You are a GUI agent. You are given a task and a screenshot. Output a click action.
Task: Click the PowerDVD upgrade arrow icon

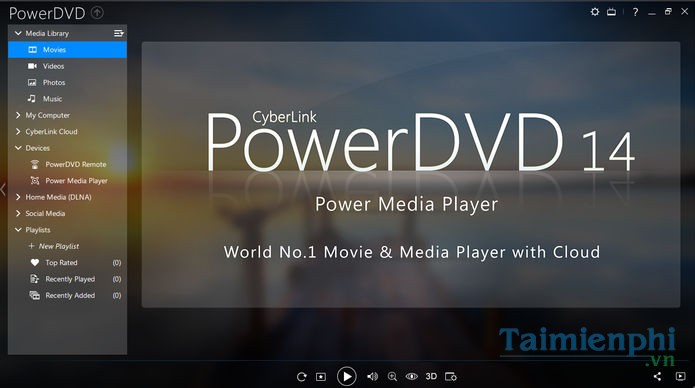click(x=97, y=13)
